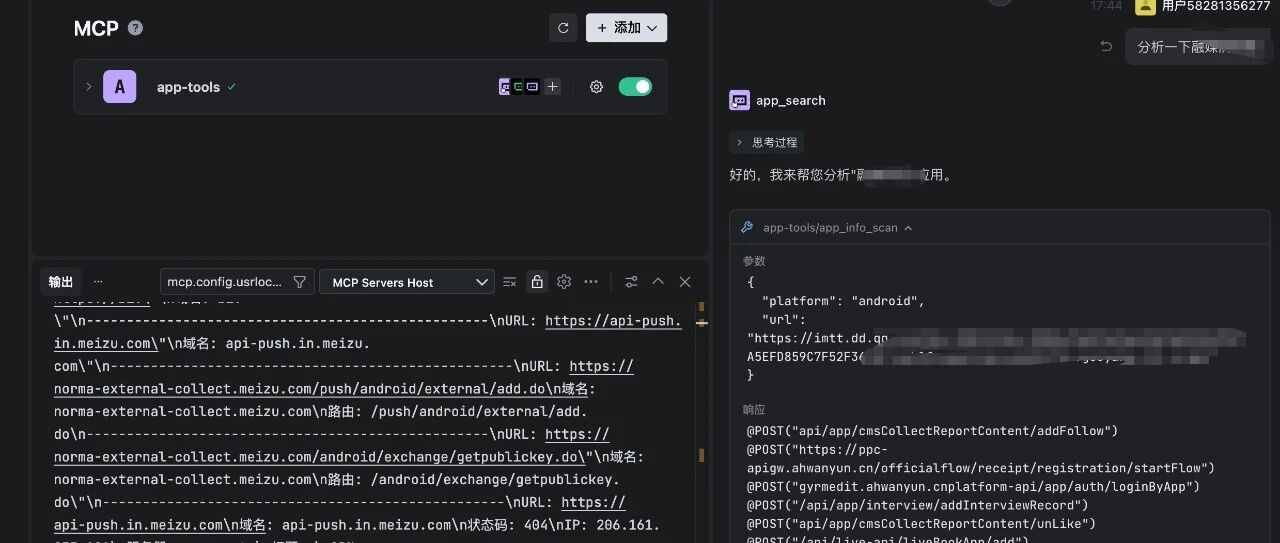Select the app_search agent name
The height and width of the screenshot is (543, 1280).
pos(791,100)
